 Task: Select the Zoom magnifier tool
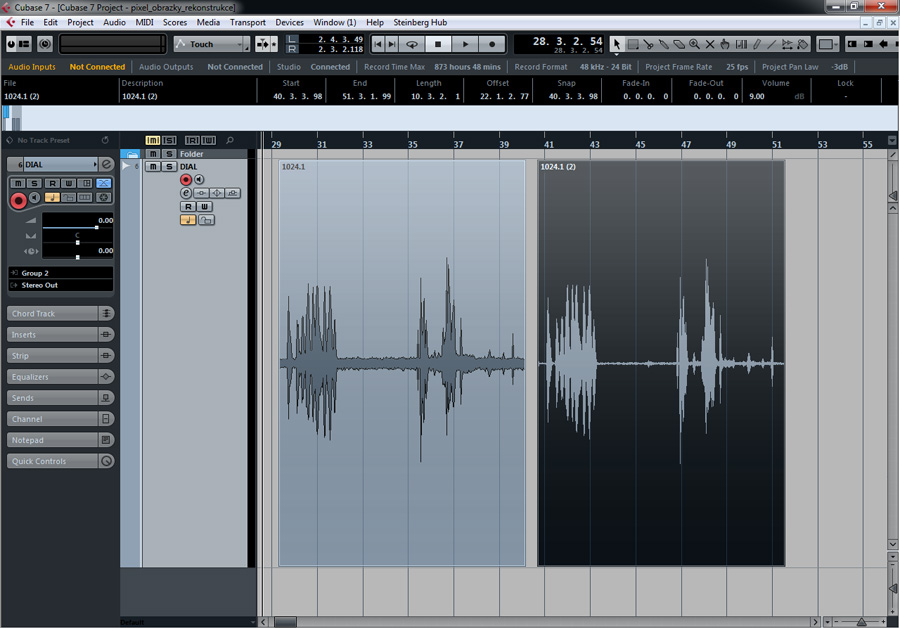(x=694, y=44)
